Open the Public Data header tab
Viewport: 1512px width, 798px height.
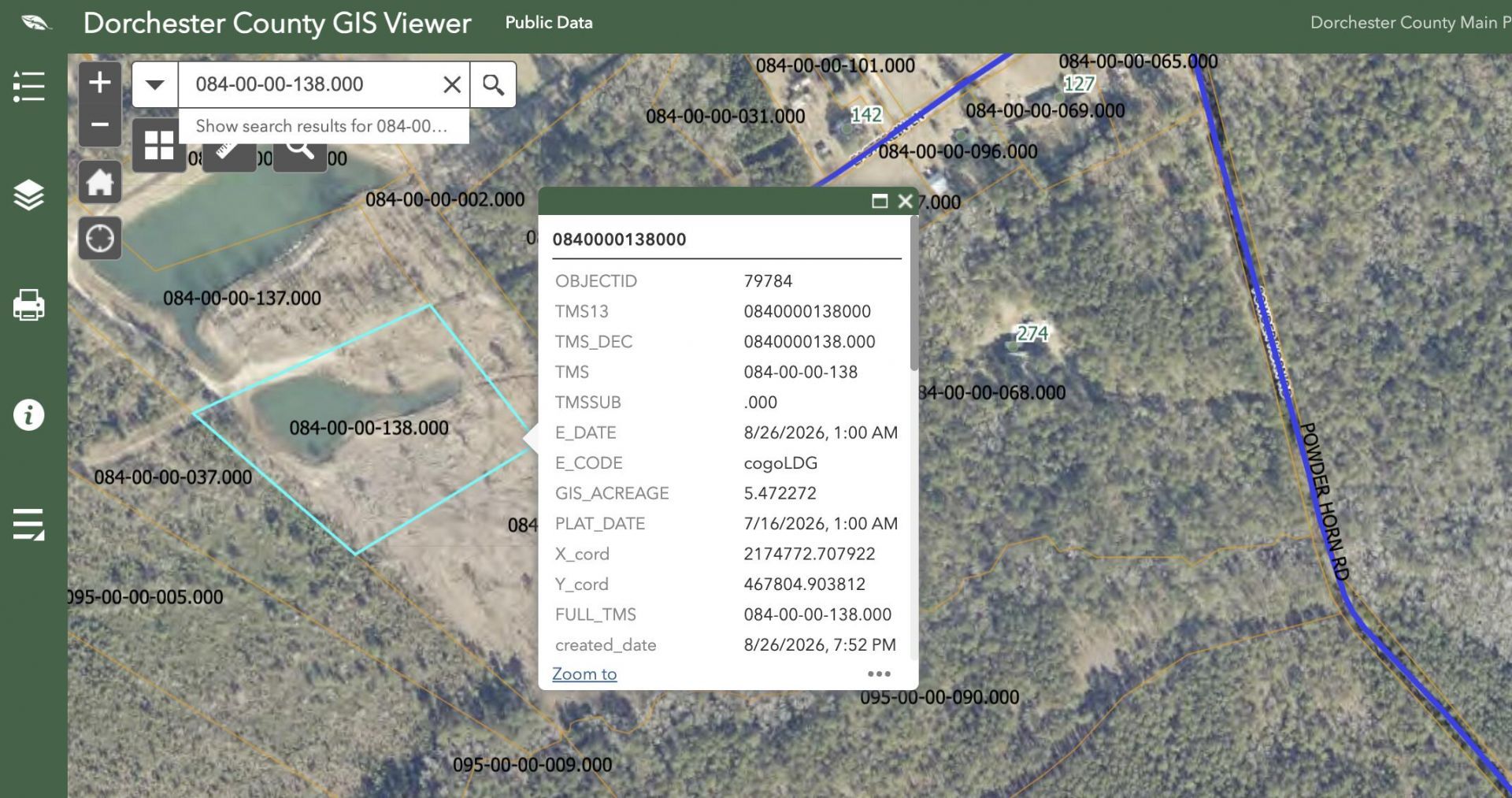[549, 23]
